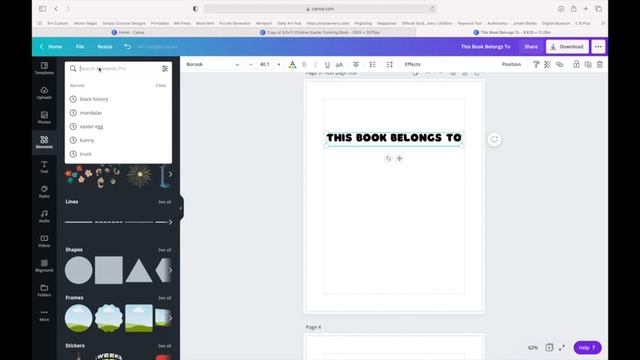640x360 pixels.
Task: Expand Frames row with right arrow
Action: (x=170, y=318)
